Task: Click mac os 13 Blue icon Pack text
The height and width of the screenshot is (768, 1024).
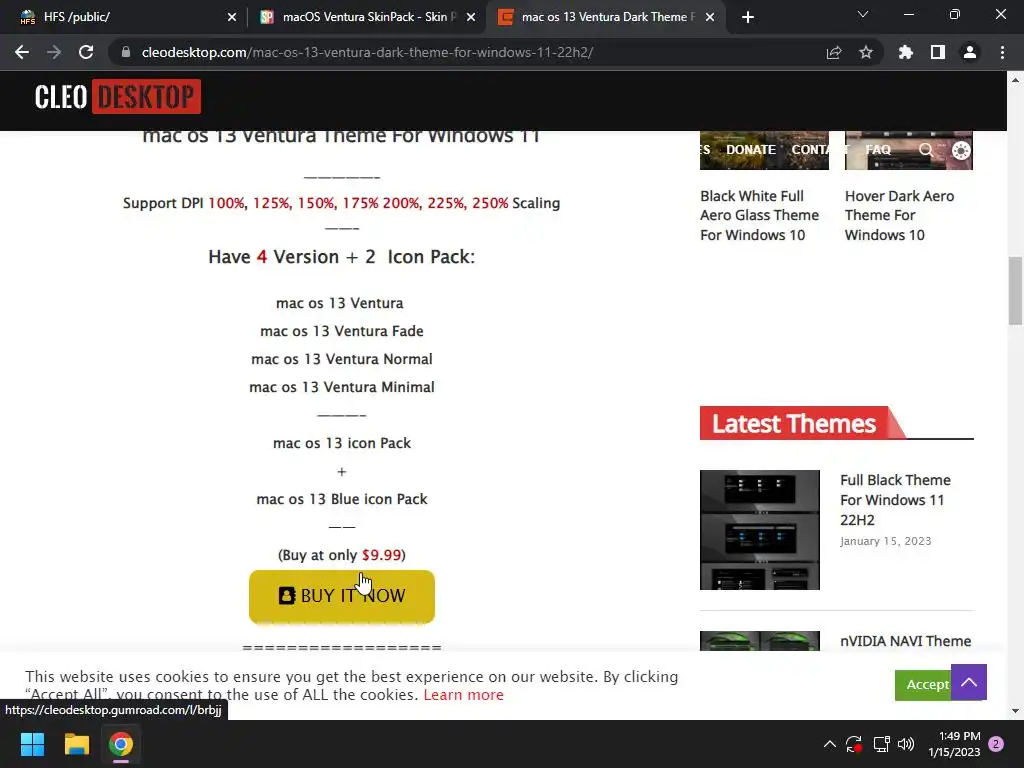Action: point(342,499)
